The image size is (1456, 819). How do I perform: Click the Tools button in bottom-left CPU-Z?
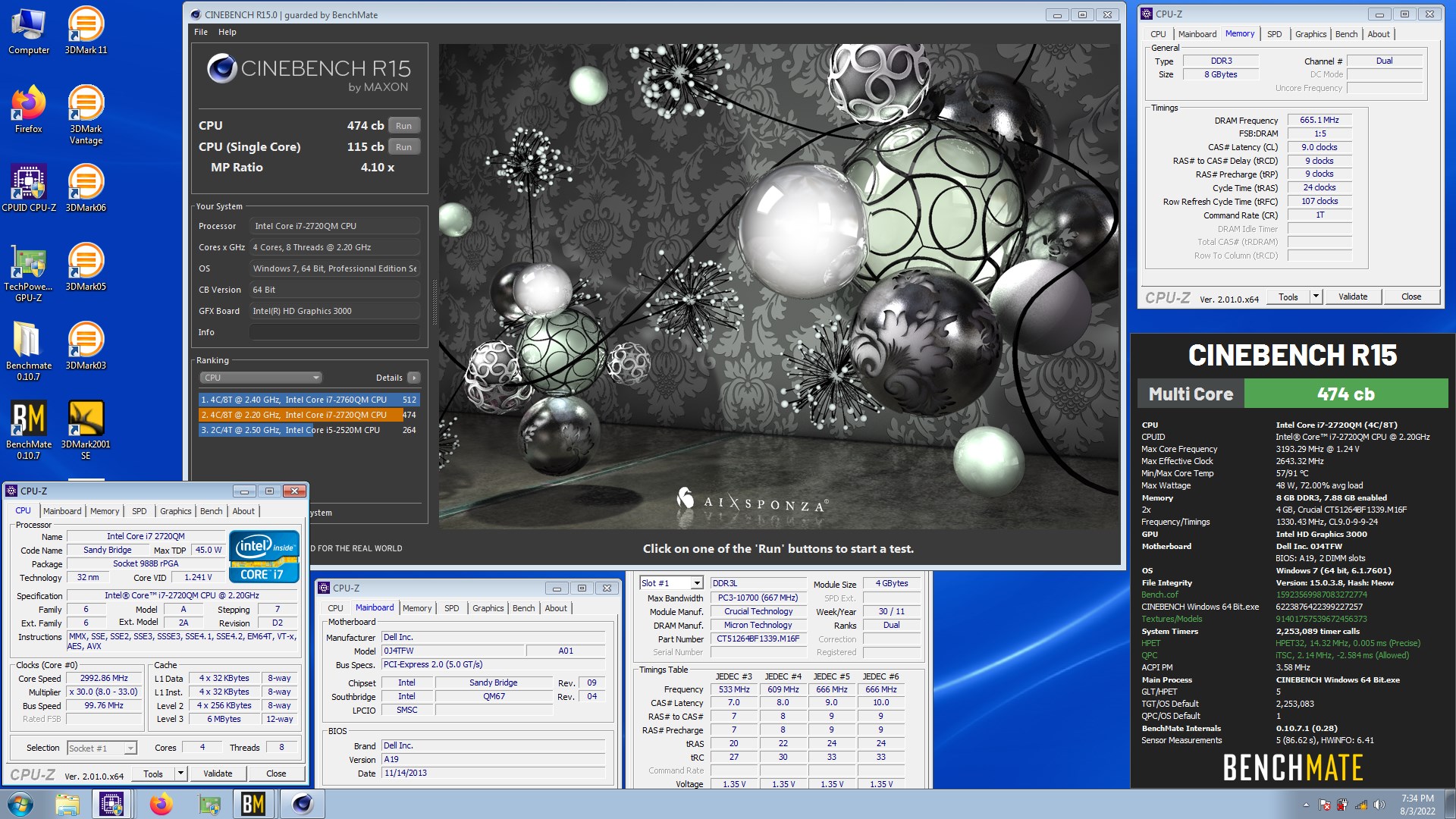[153, 773]
